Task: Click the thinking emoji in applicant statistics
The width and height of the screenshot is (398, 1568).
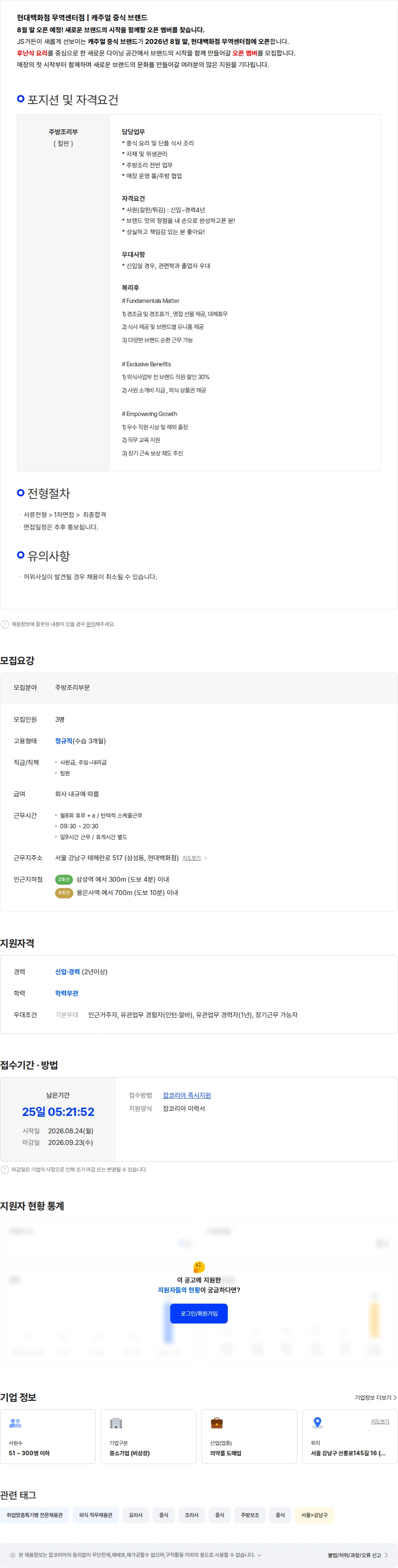Action: pos(199,1267)
